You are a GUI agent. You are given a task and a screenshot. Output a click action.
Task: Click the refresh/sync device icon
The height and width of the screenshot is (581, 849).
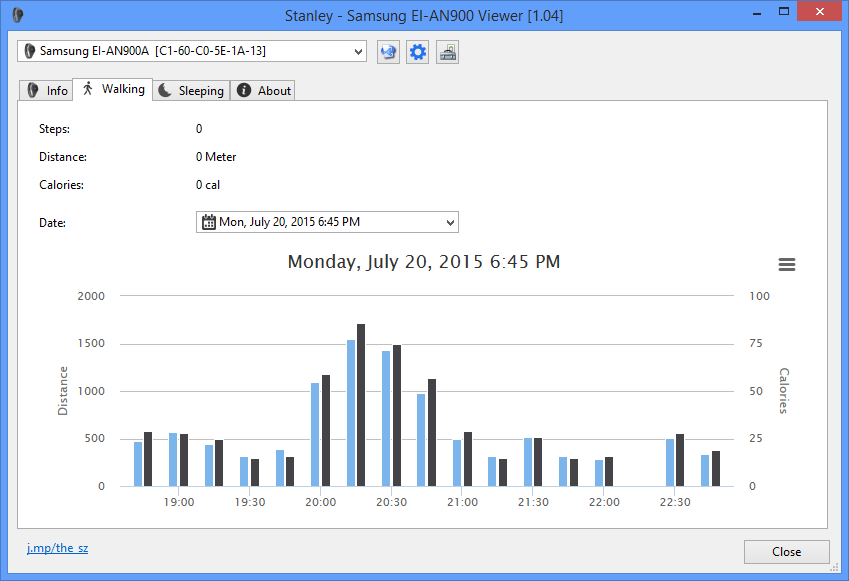388,52
